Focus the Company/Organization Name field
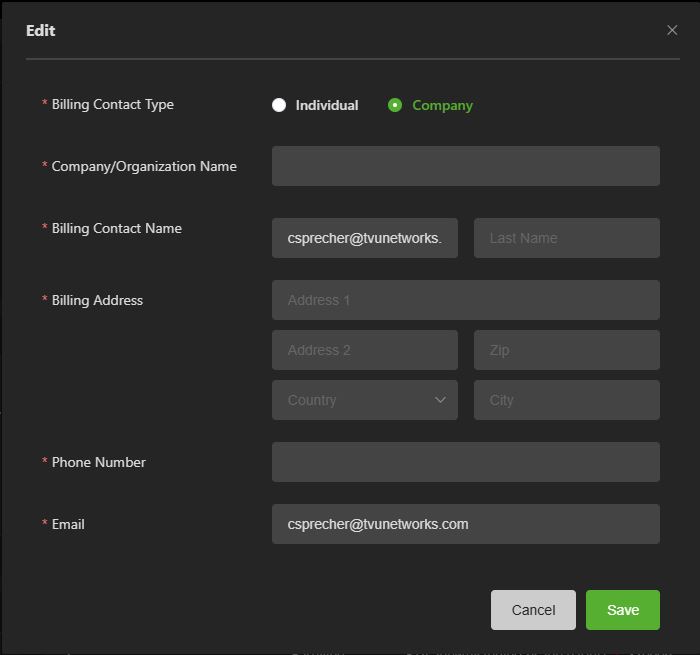The width and height of the screenshot is (700, 655). [466, 166]
